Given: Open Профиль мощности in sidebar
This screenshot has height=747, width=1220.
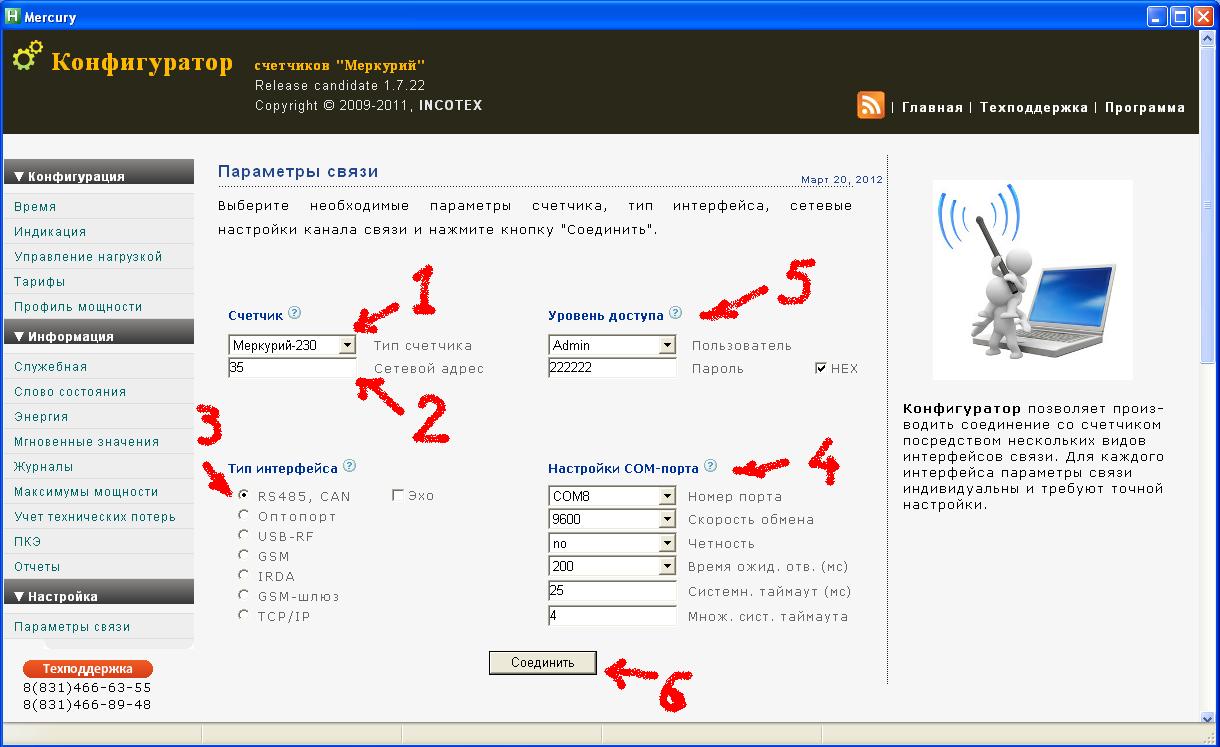Looking at the screenshot, I should click(x=78, y=306).
